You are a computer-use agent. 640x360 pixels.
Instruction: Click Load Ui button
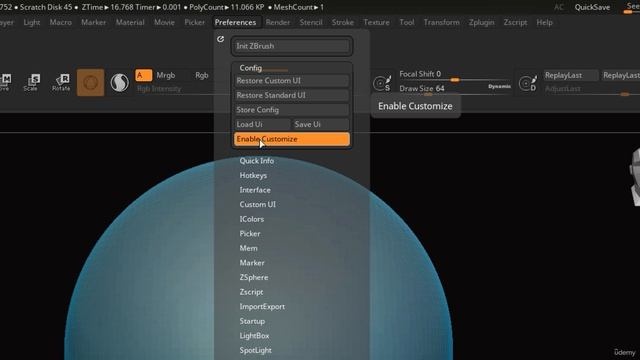(262, 124)
